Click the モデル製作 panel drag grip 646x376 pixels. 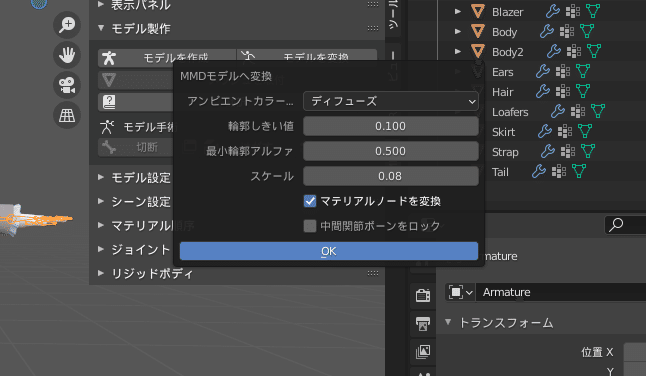tap(373, 28)
